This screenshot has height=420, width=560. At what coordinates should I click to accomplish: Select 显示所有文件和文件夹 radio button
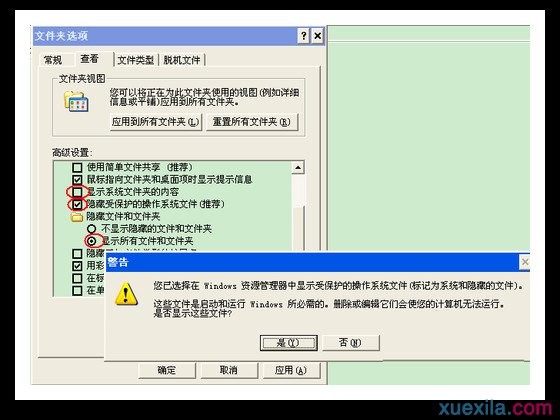(92, 241)
